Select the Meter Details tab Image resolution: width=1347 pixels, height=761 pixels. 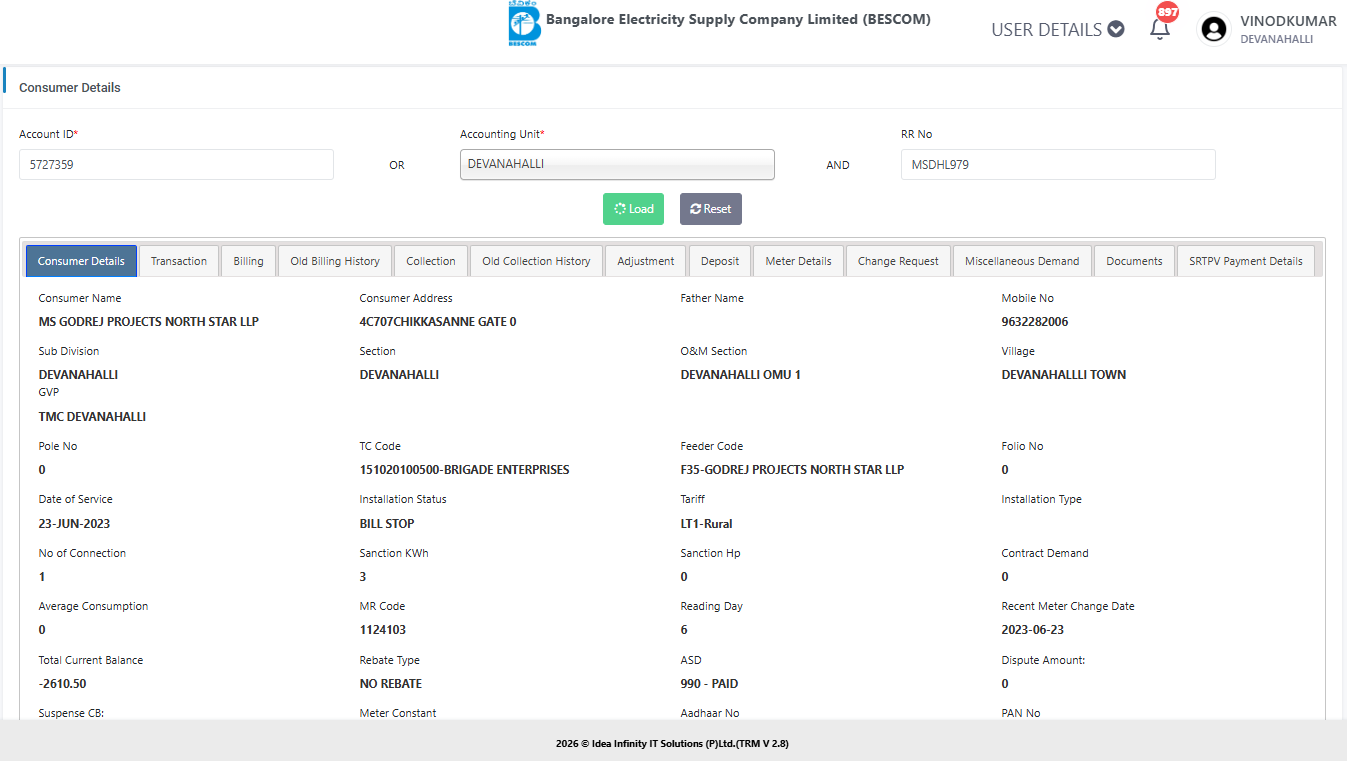click(x=798, y=261)
